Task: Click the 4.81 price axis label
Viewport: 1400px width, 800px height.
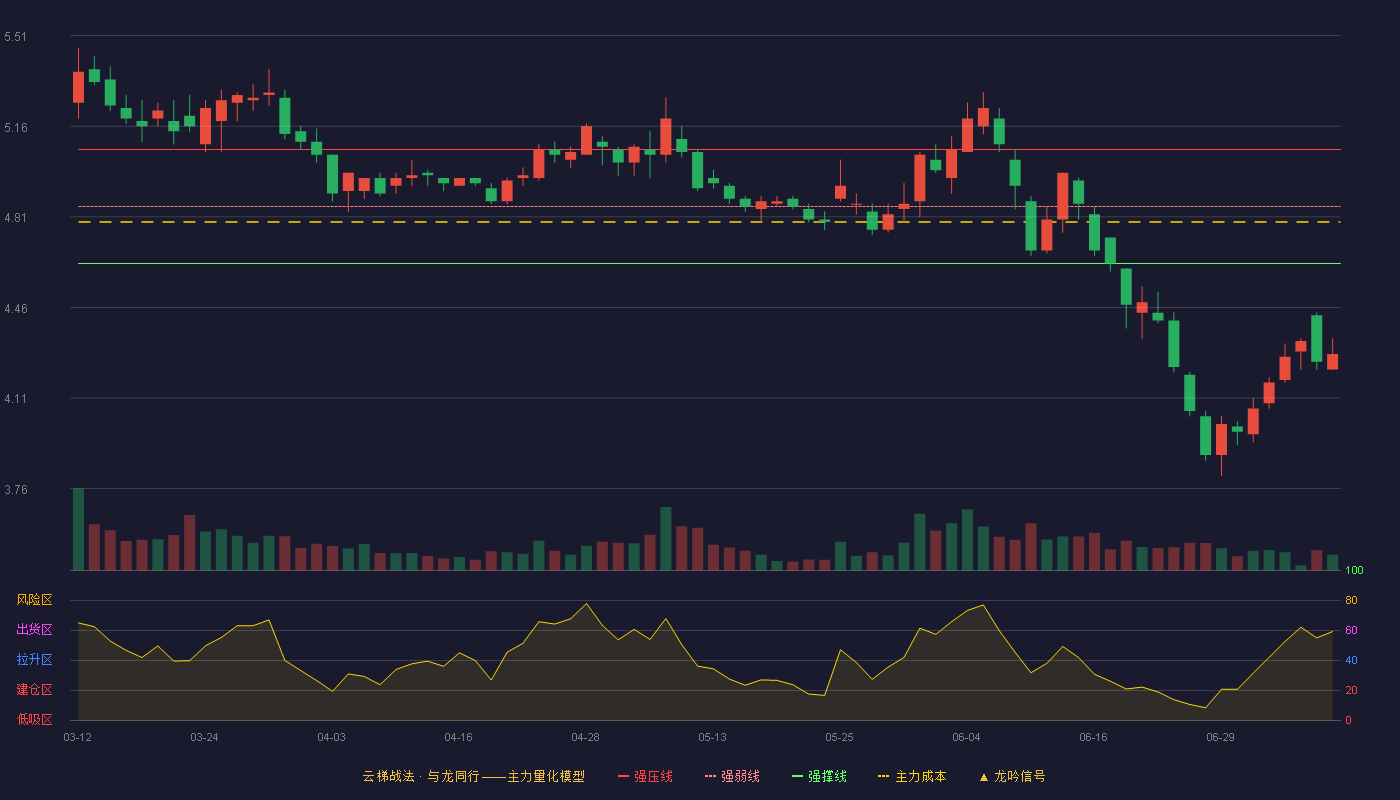Action: pyautogui.click(x=16, y=218)
